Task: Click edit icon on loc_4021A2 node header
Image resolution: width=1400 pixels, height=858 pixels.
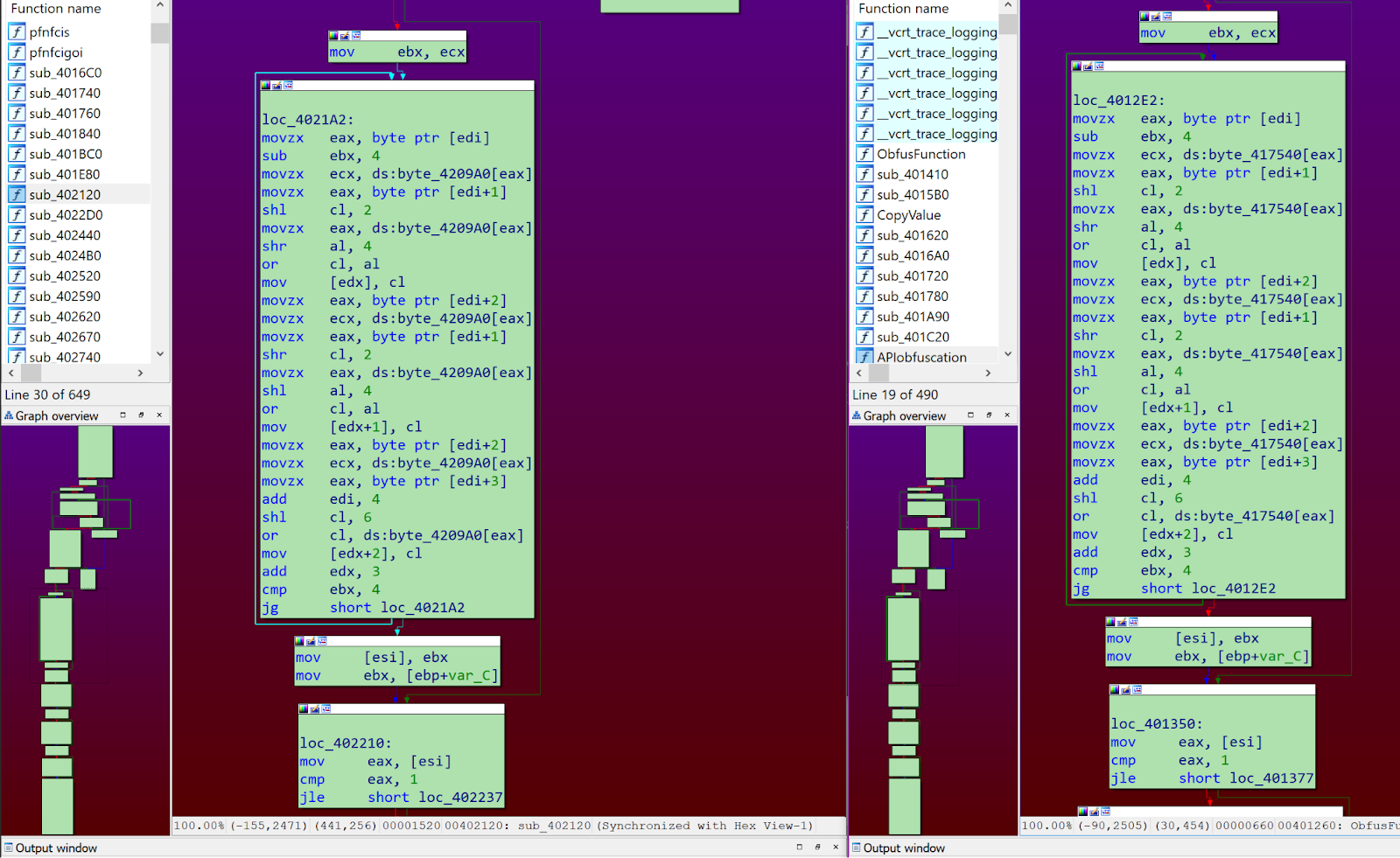Action: pos(276,86)
